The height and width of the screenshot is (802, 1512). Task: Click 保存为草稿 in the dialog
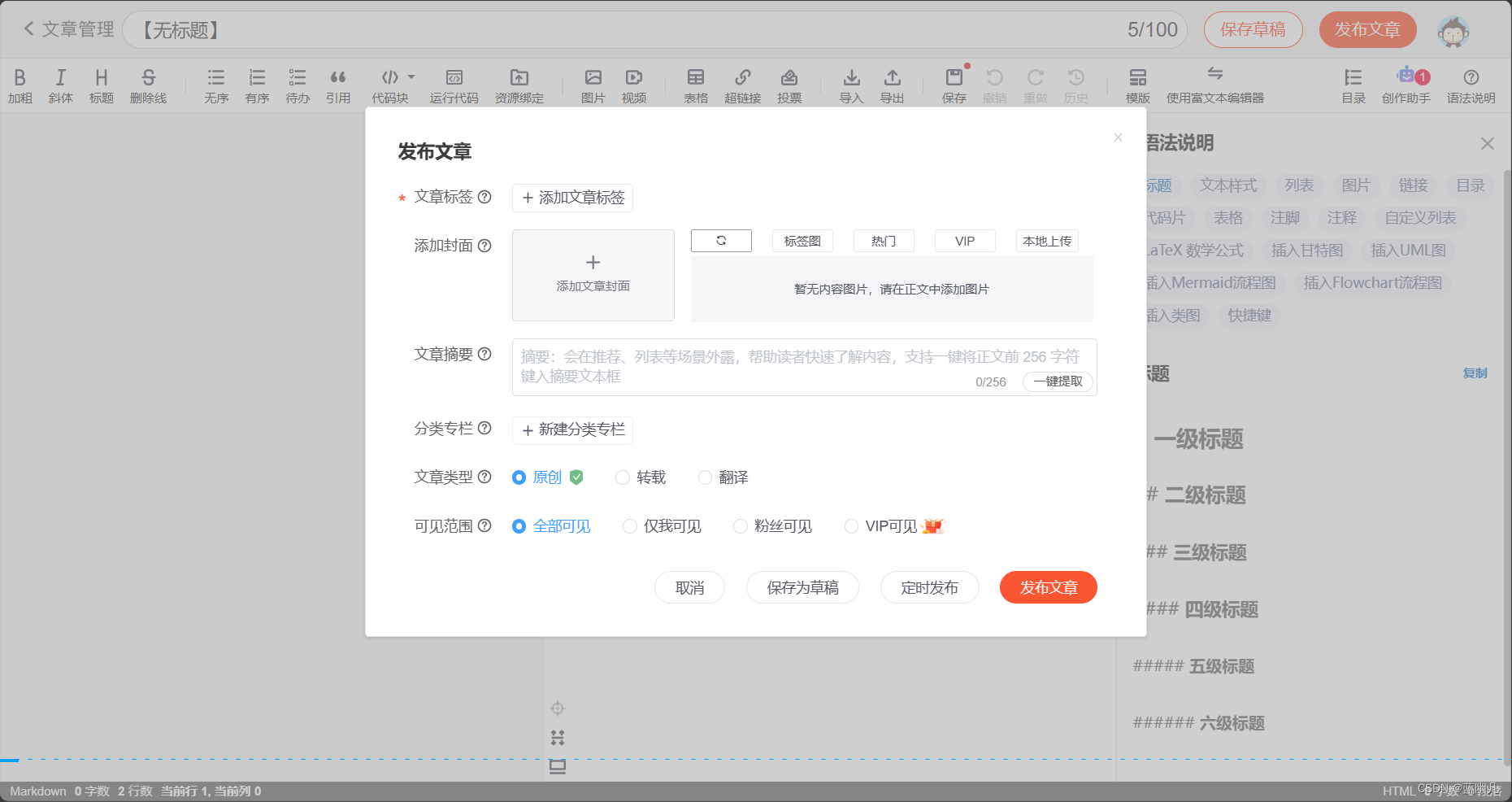pyautogui.click(x=802, y=587)
